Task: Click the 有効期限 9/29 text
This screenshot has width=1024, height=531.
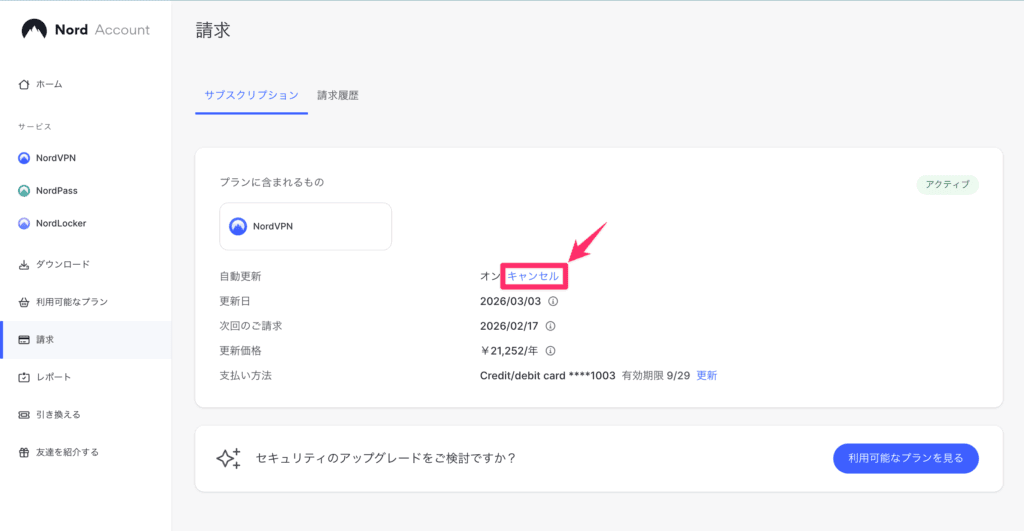Action: [x=656, y=376]
